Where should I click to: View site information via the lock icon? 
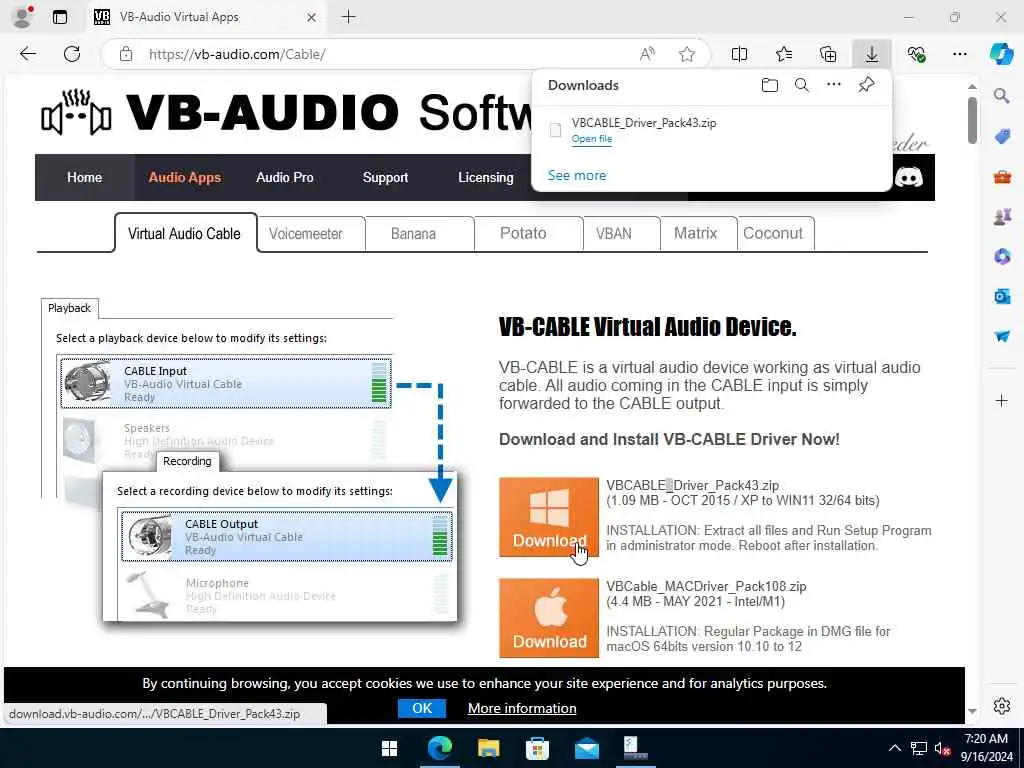[x=126, y=54]
